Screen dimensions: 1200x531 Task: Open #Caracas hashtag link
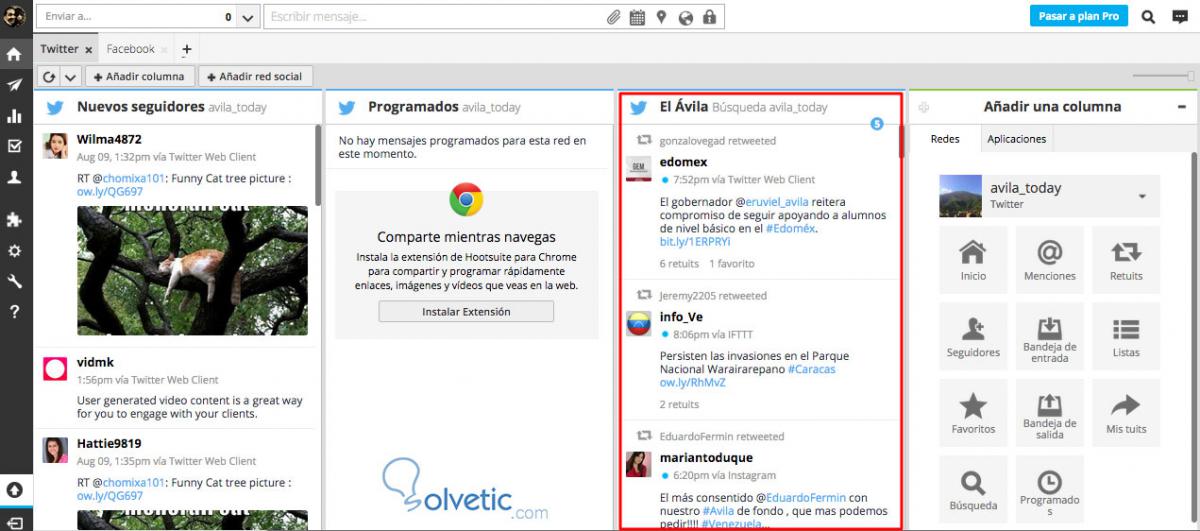click(811, 369)
